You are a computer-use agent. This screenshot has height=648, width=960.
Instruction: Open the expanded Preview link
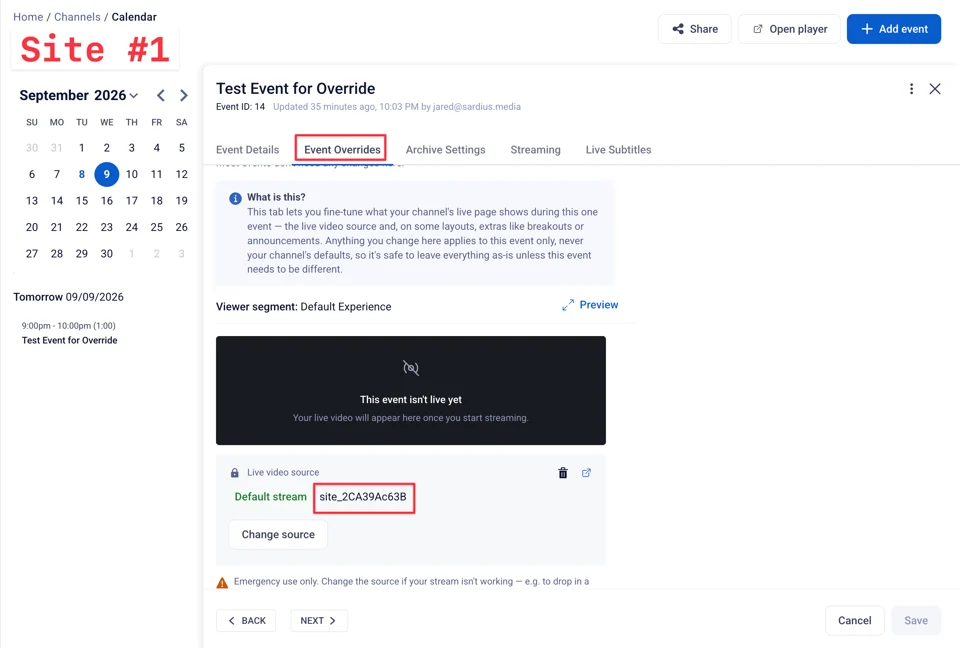pos(590,305)
